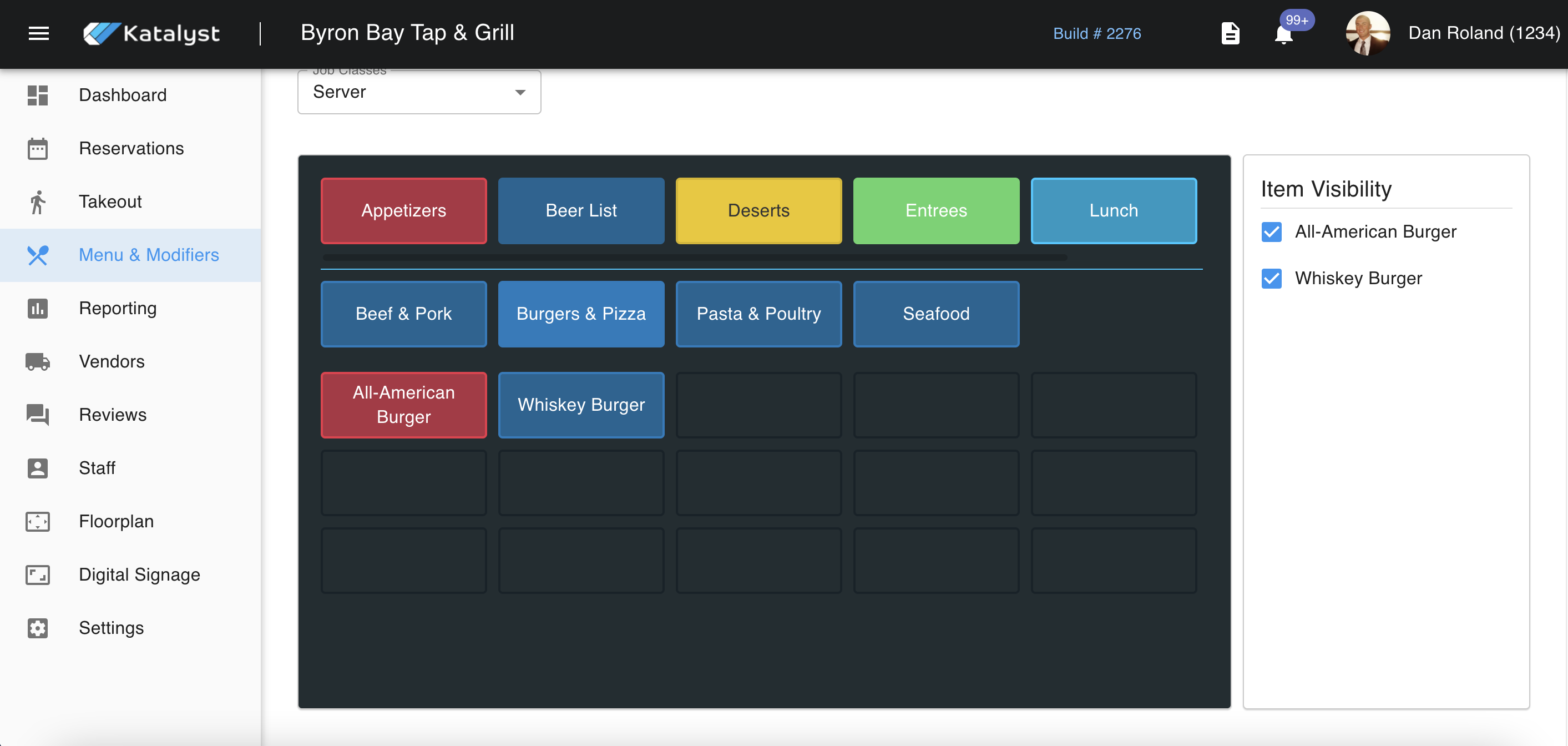This screenshot has width=1568, height=746.
Task: Click the category row horizontal scrollbar
Action: click(x=694, y=258)
